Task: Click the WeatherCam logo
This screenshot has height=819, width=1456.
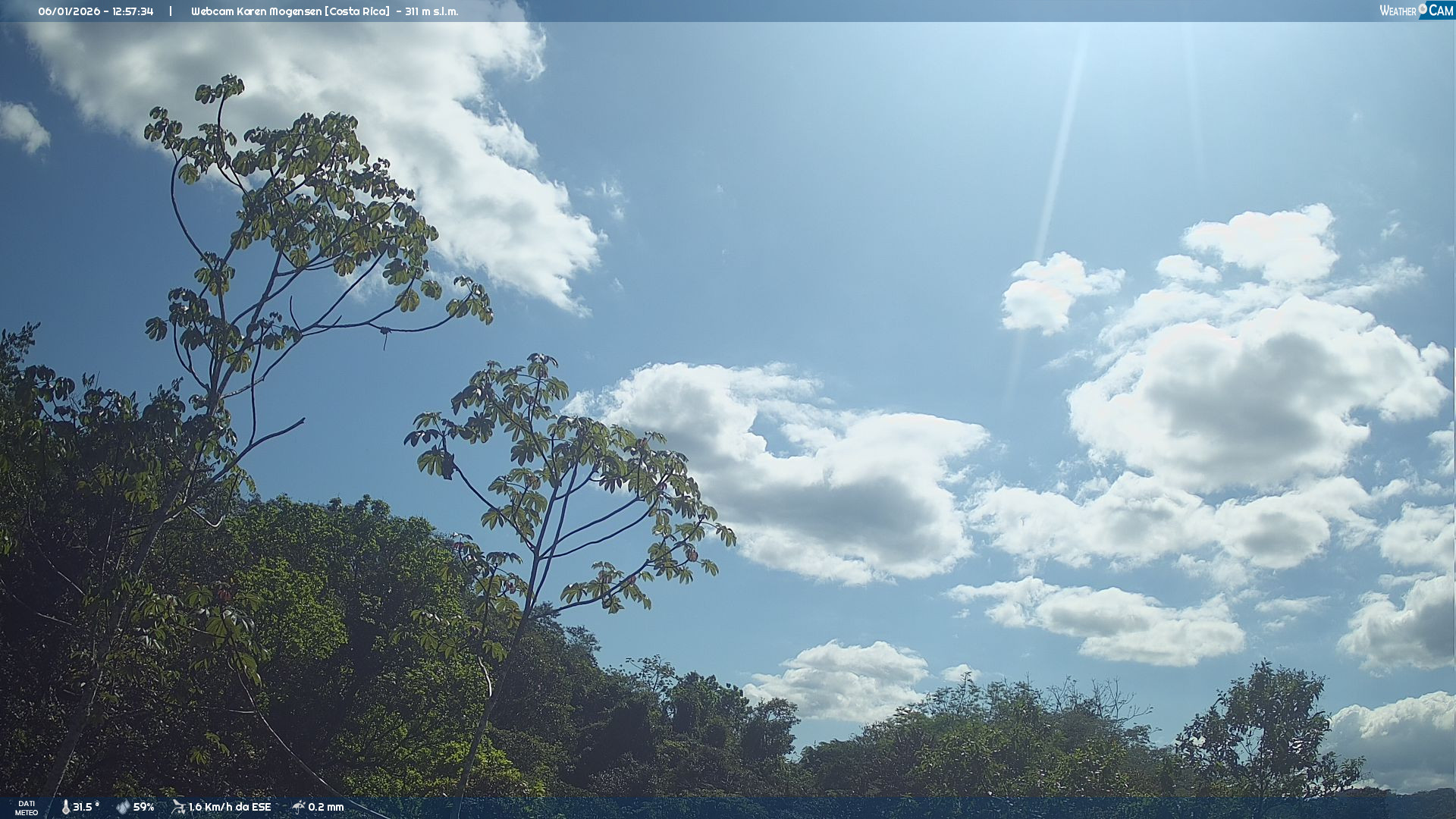Action: [1416, 11]
